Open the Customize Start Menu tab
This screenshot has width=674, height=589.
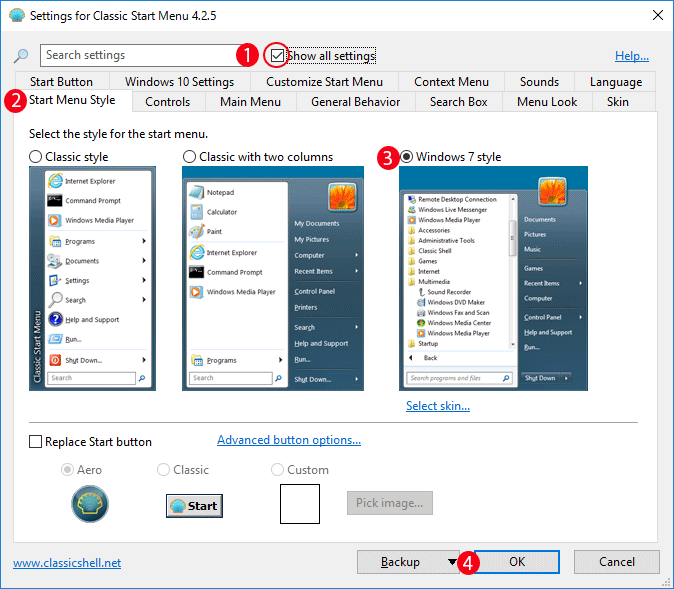pyautogui.click(x=325, y=82)
